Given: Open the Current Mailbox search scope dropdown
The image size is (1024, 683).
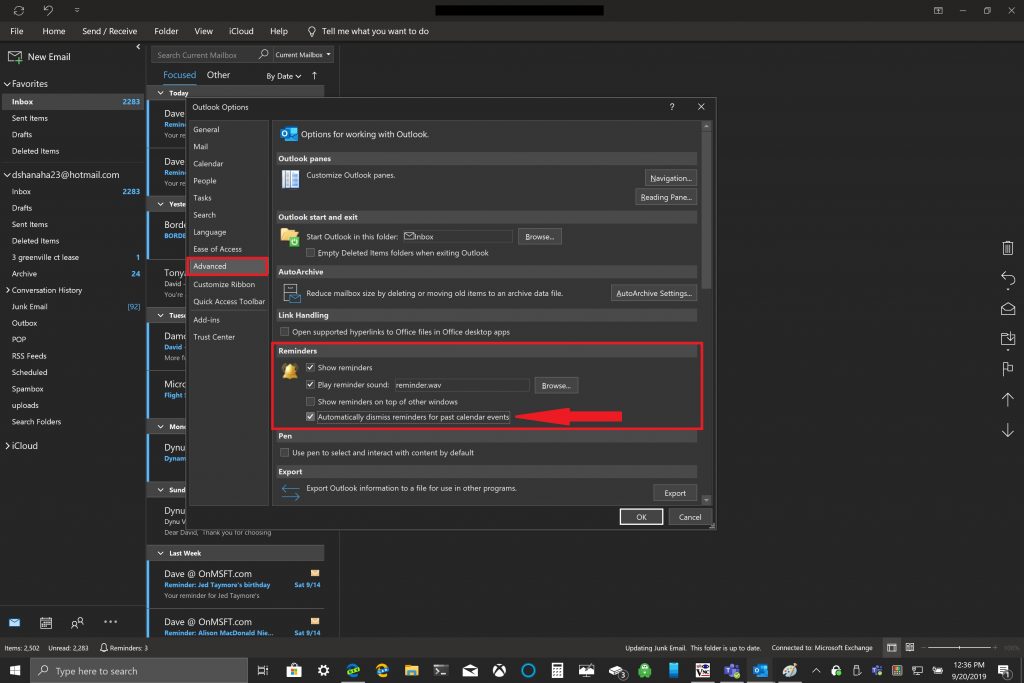Looking at the screenshot, I should point(300,54).
